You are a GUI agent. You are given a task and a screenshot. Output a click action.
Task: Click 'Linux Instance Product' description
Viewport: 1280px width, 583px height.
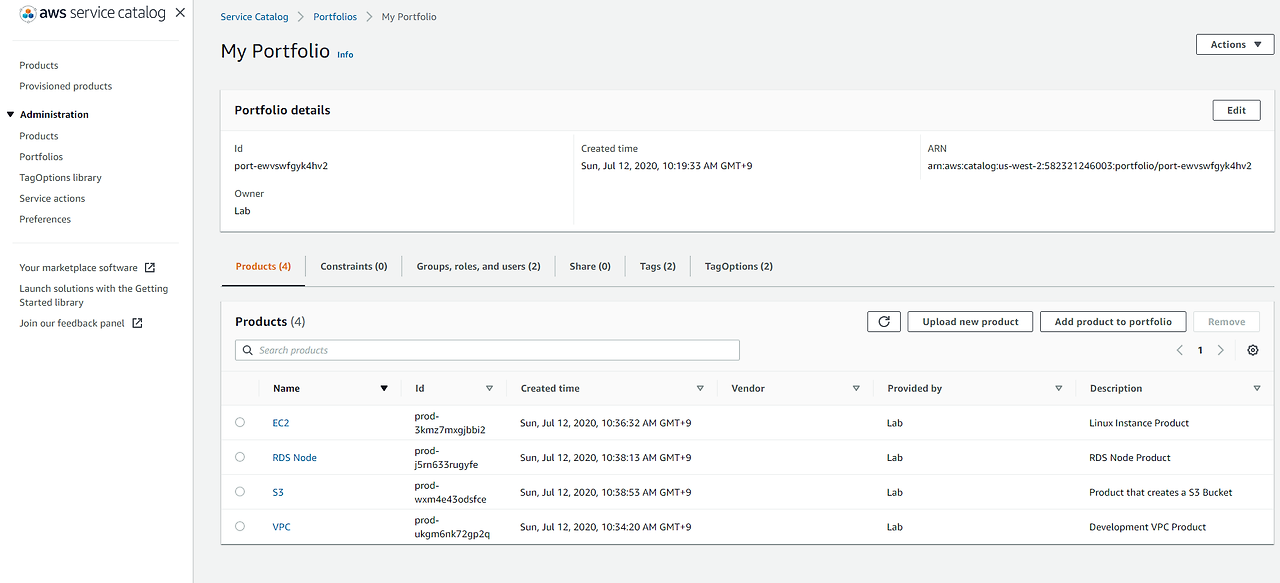coord(1139,423)
